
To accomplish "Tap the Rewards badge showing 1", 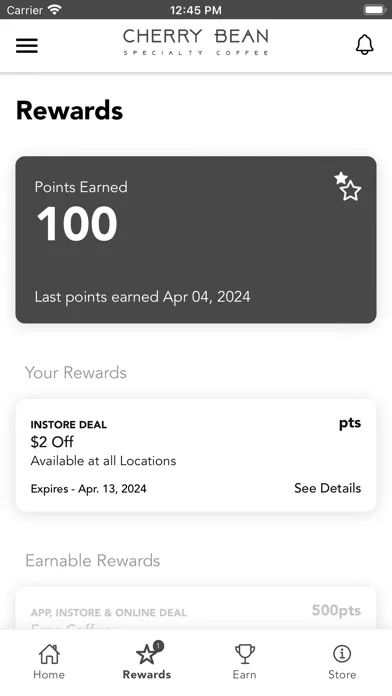I will pyautogui.click(x=158, y=645).
